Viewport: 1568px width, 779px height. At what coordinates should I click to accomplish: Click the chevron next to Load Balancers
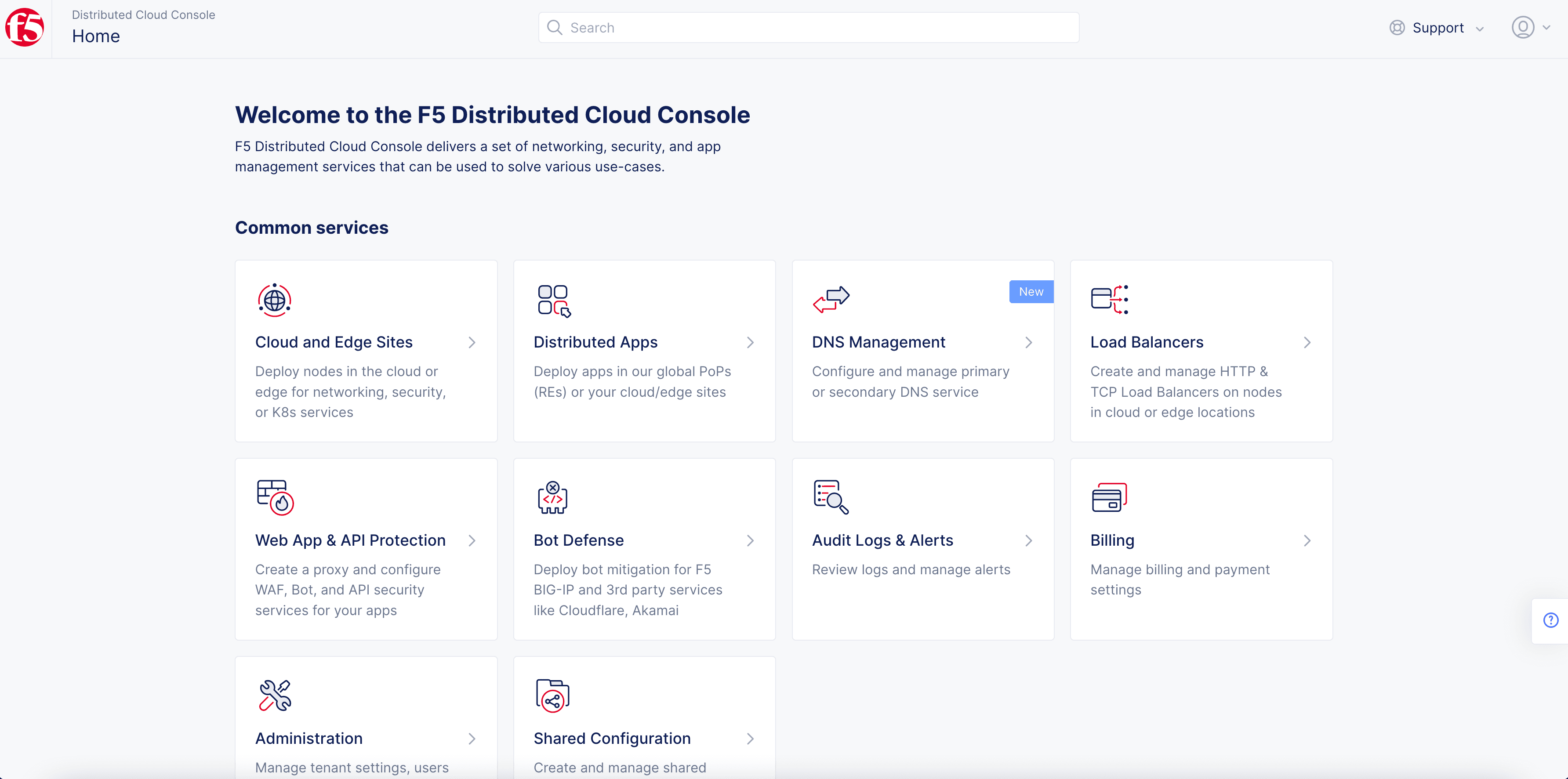coord(1307,343)
